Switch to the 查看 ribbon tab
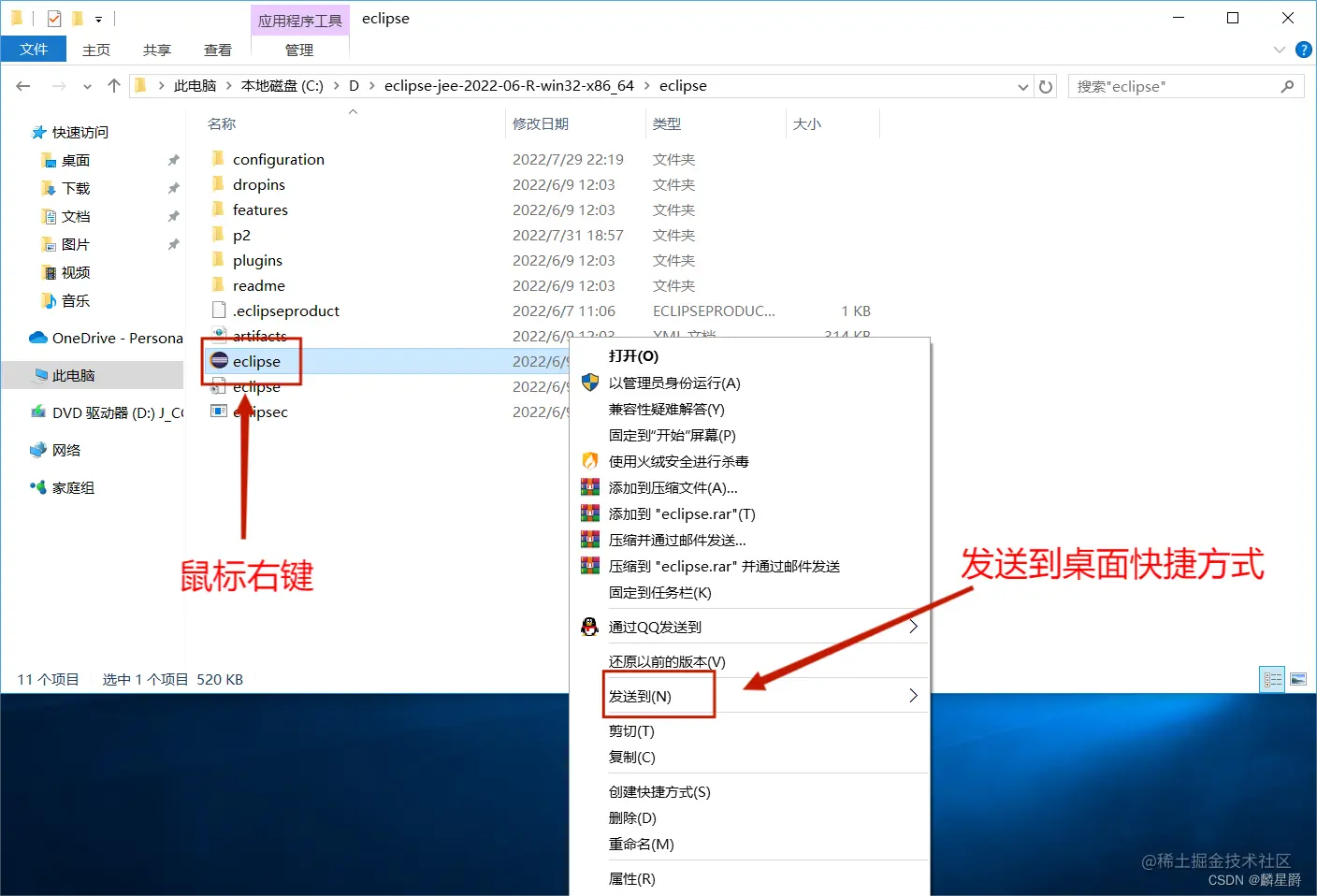The height and width of the screenshot is (896, 1317). 217,50
